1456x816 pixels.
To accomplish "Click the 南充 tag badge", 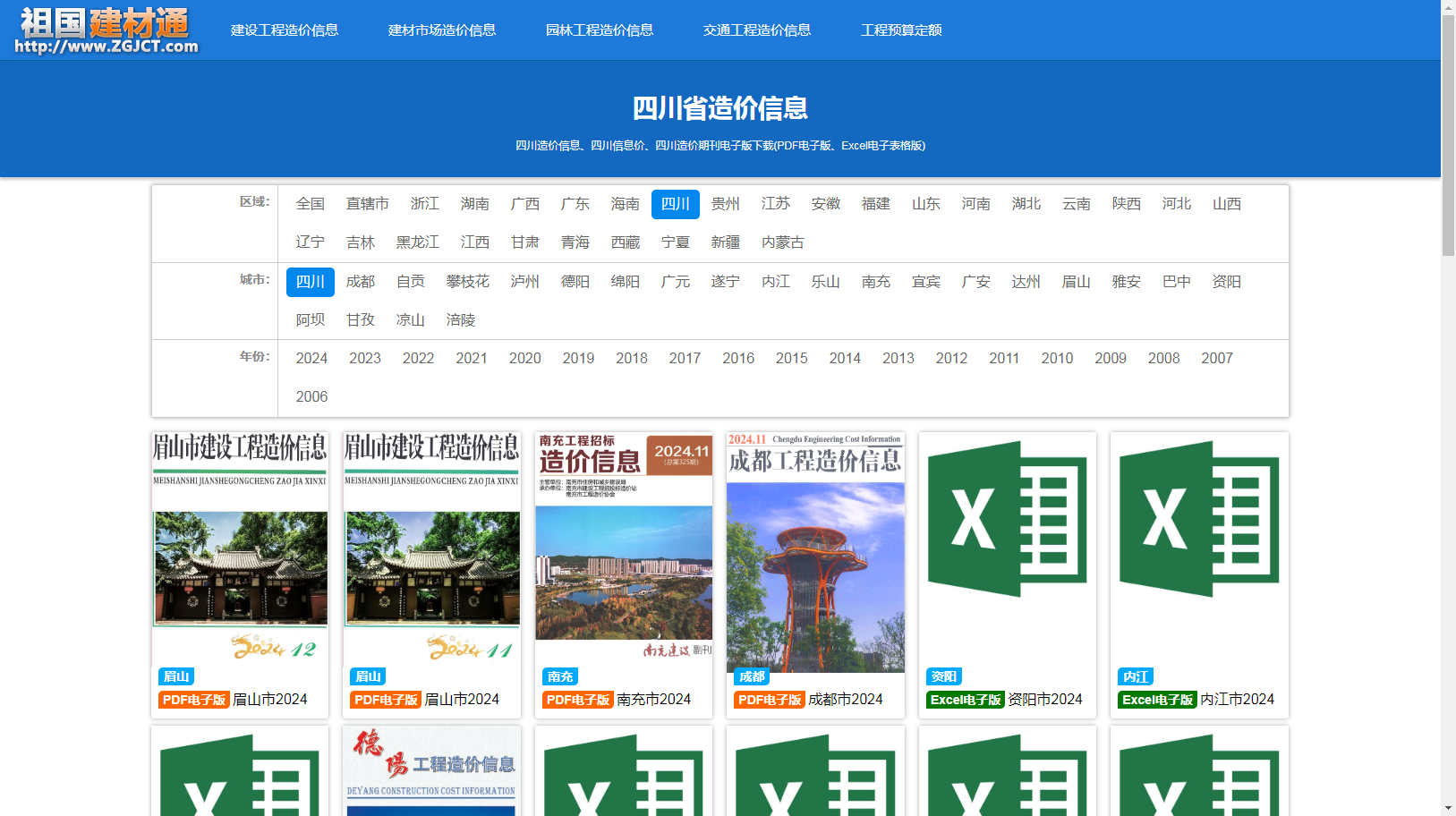I will click(560, 676).
